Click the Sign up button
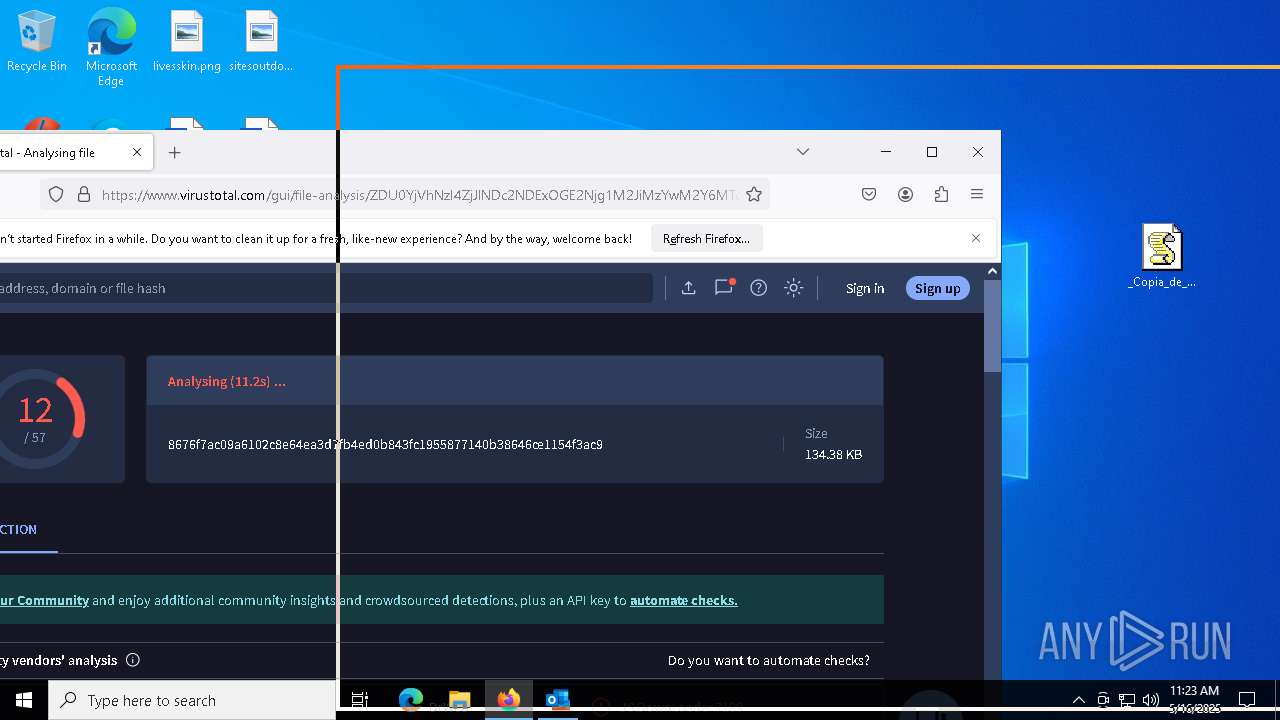The height and width of the screenshot is (720, 1280). [937, 288]
